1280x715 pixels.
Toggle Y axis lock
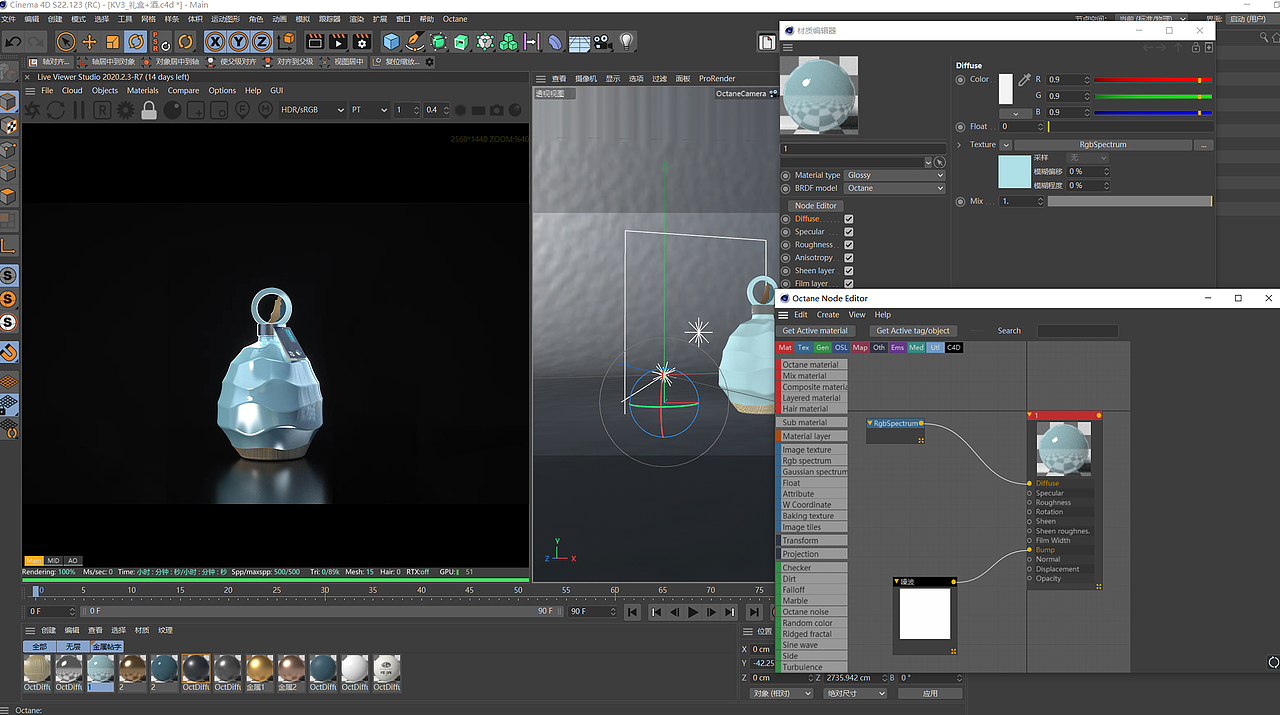[238, 42]
